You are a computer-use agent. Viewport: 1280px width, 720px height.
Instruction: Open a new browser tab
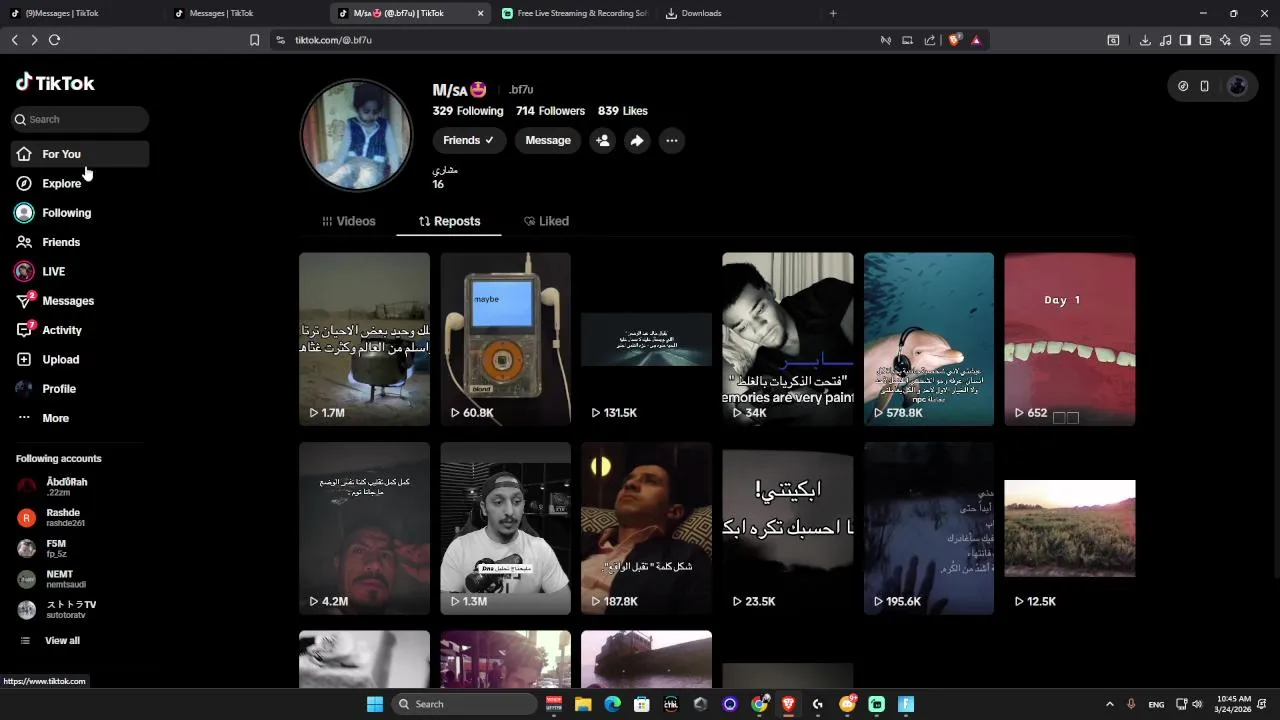[x=833, y=13]
